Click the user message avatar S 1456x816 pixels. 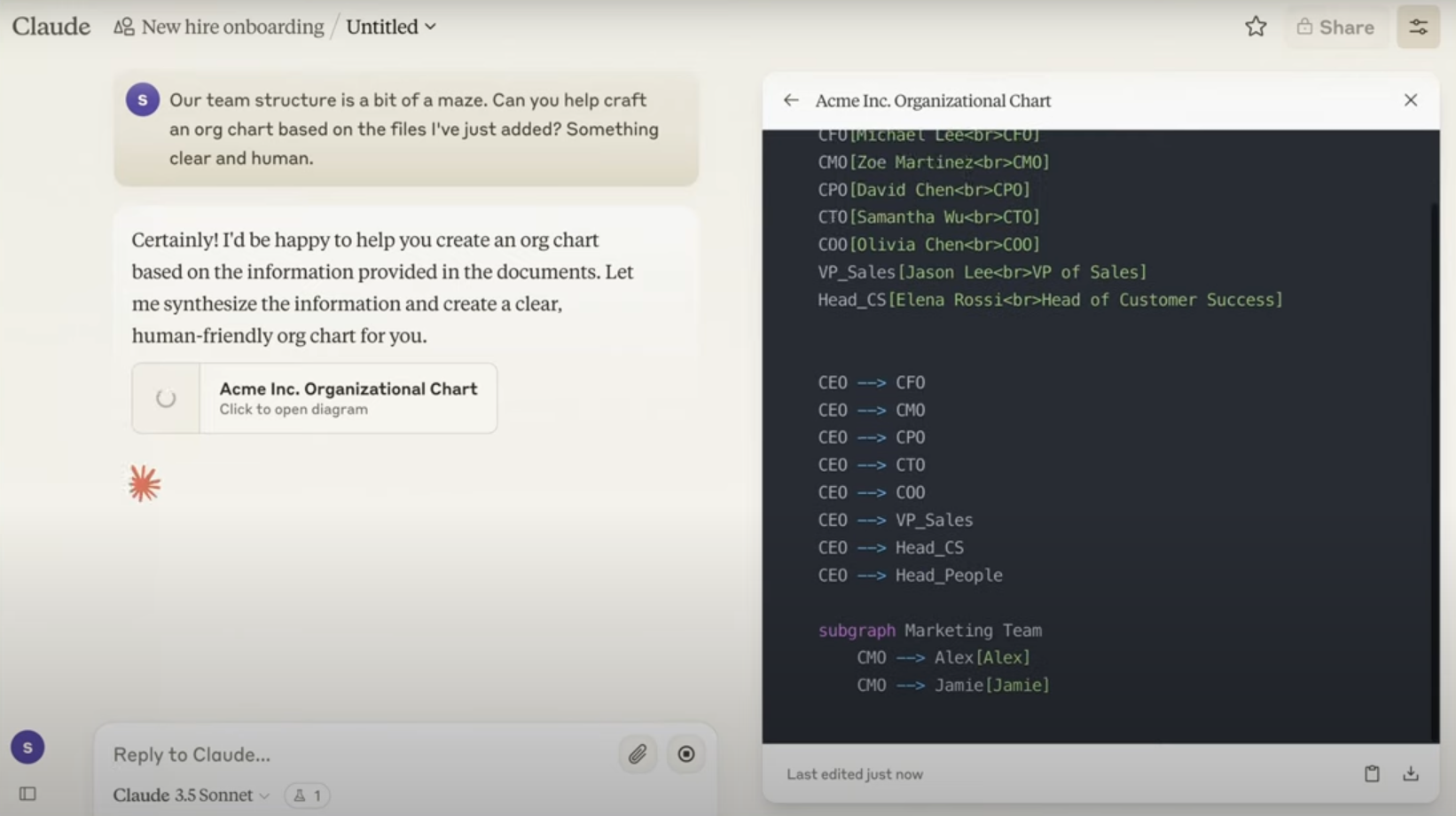pyautogui.click(x=143, y=100)
